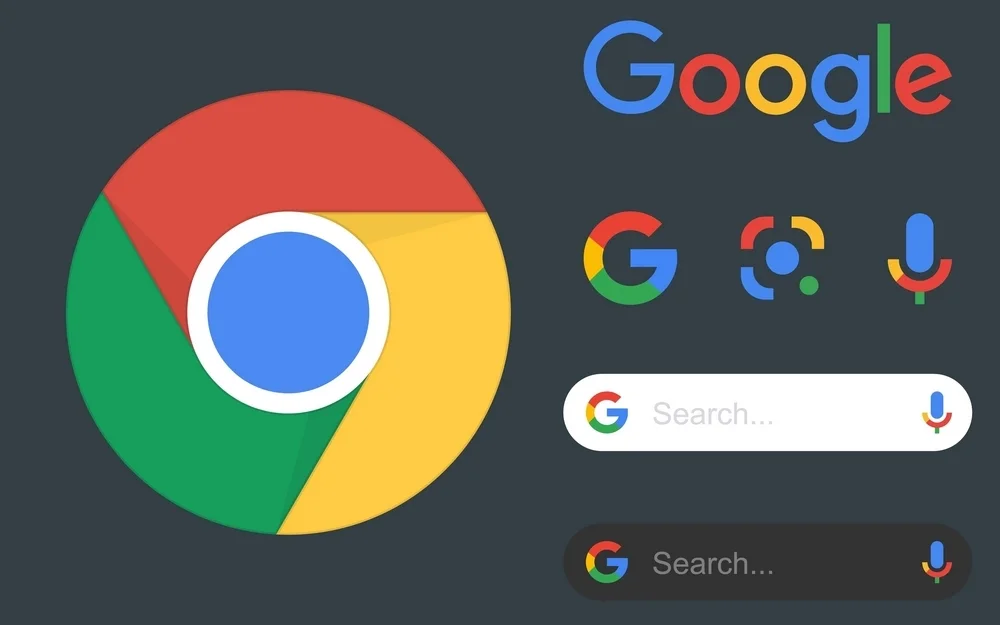Click the standalone multicolor Google G icon
This screenshot has width=1000, height=625.
[630, 258]
